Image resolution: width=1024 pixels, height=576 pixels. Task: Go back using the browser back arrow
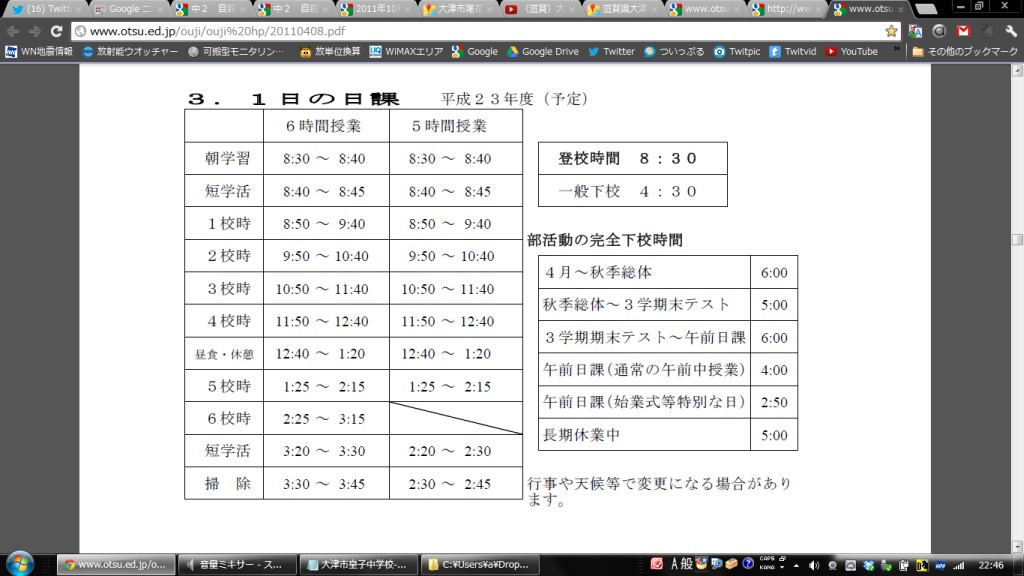coord(13,31)
